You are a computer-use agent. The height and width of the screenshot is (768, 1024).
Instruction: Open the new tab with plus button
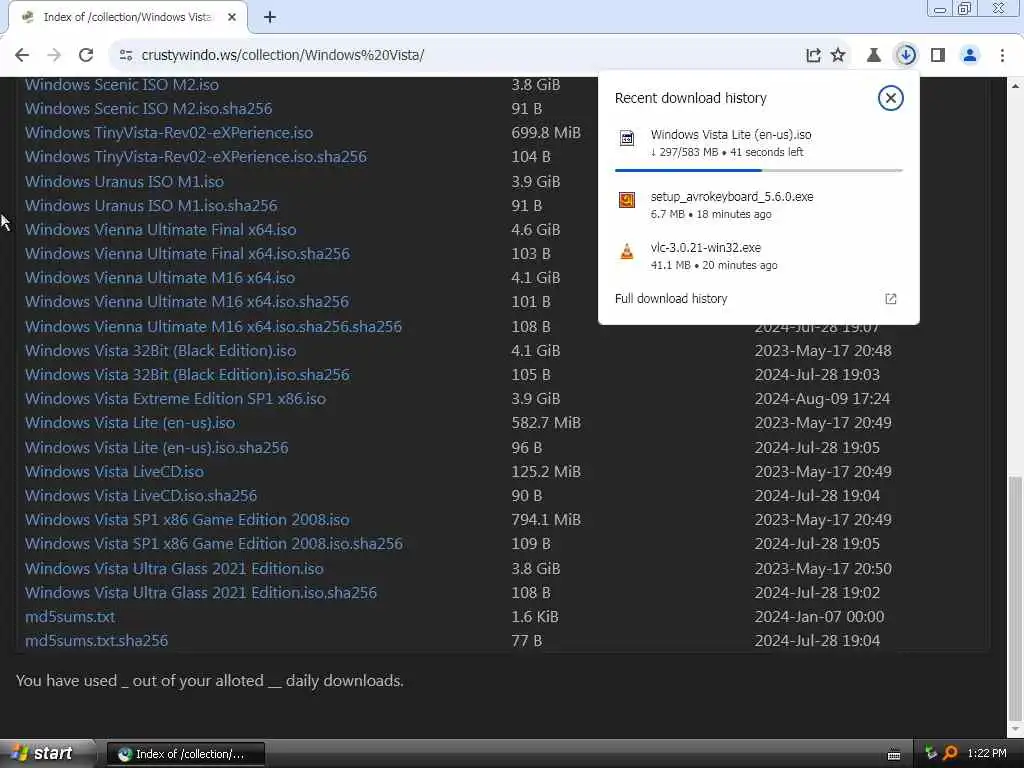tap(270, 17)
